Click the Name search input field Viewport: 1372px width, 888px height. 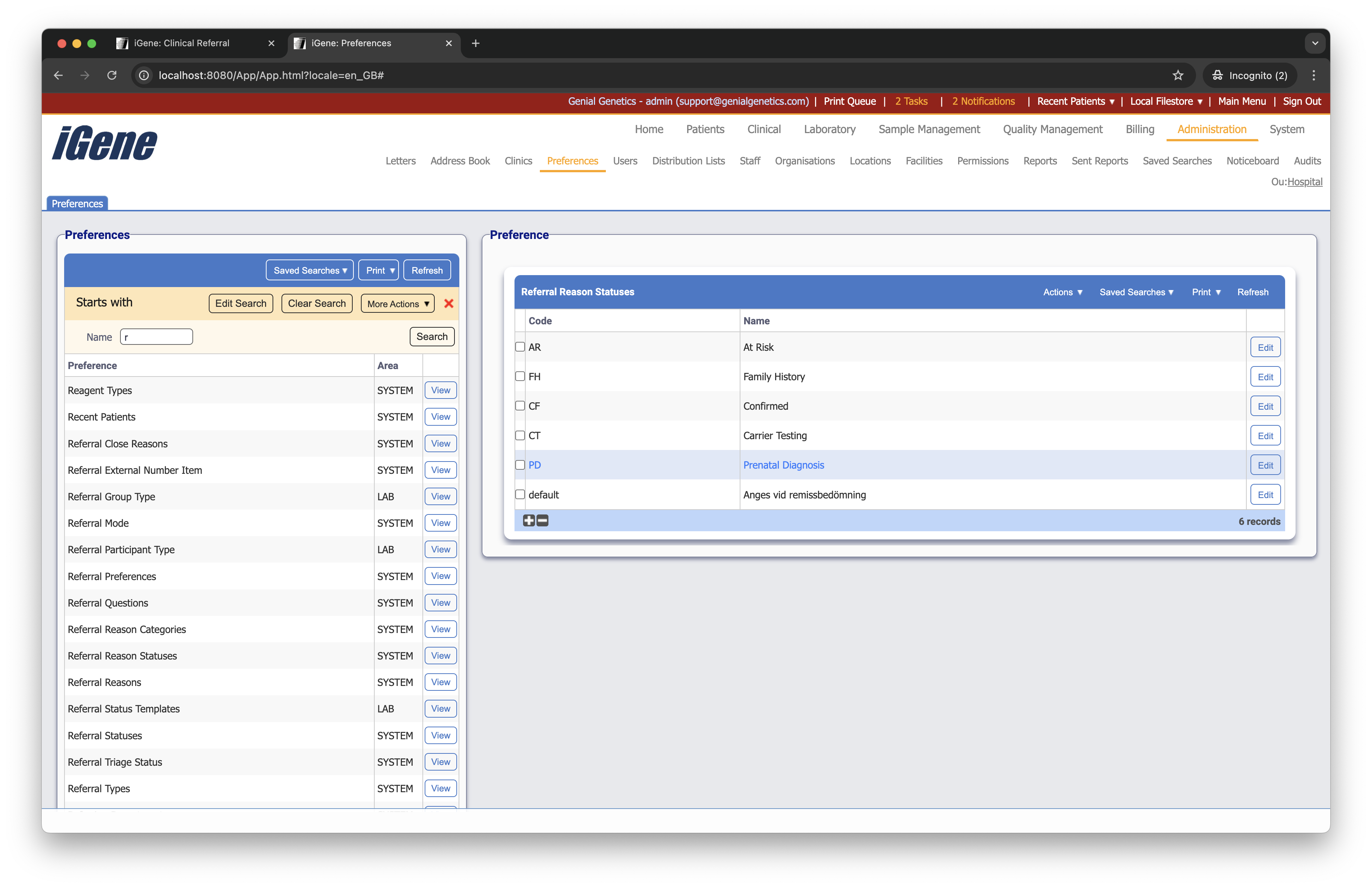[x=157, y=337]
